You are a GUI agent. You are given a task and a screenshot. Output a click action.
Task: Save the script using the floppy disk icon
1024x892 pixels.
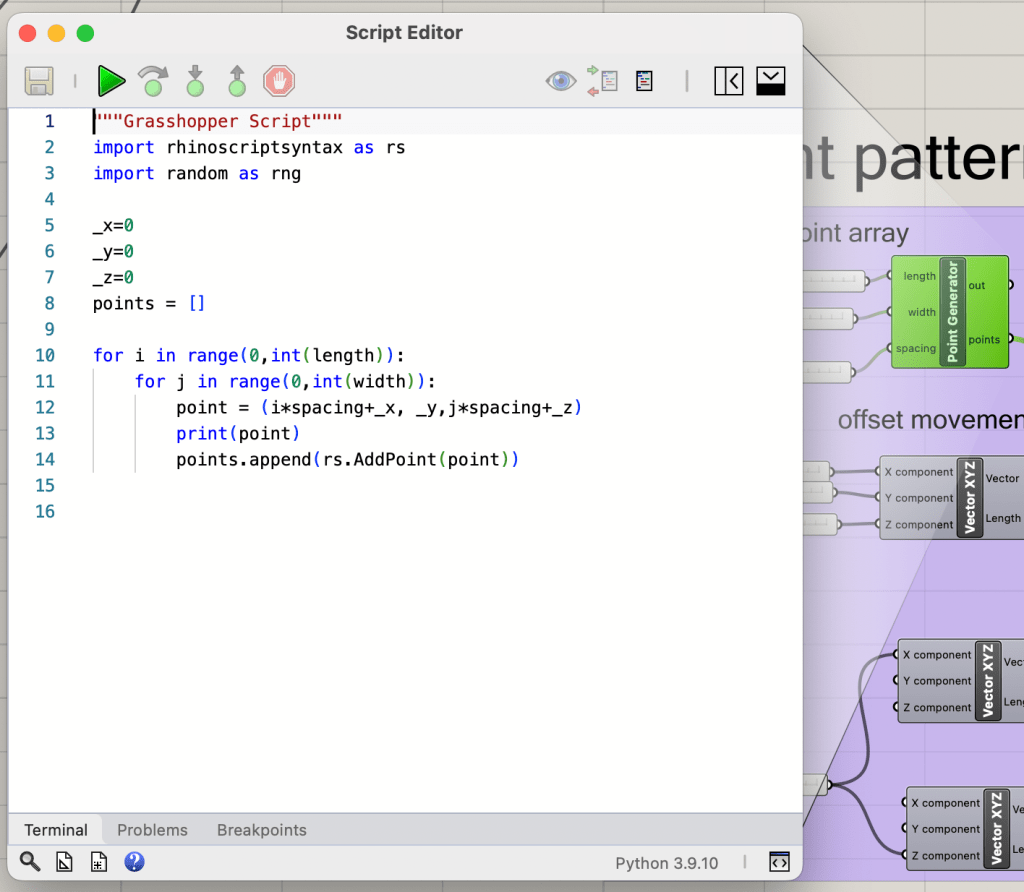[39, 81]
